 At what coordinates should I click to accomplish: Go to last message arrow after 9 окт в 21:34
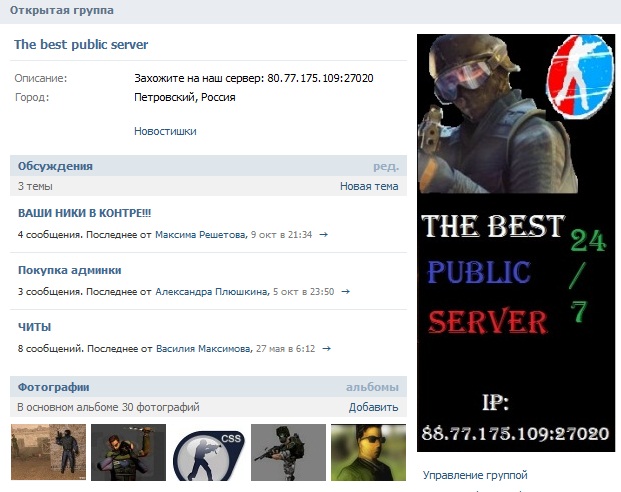324,235
